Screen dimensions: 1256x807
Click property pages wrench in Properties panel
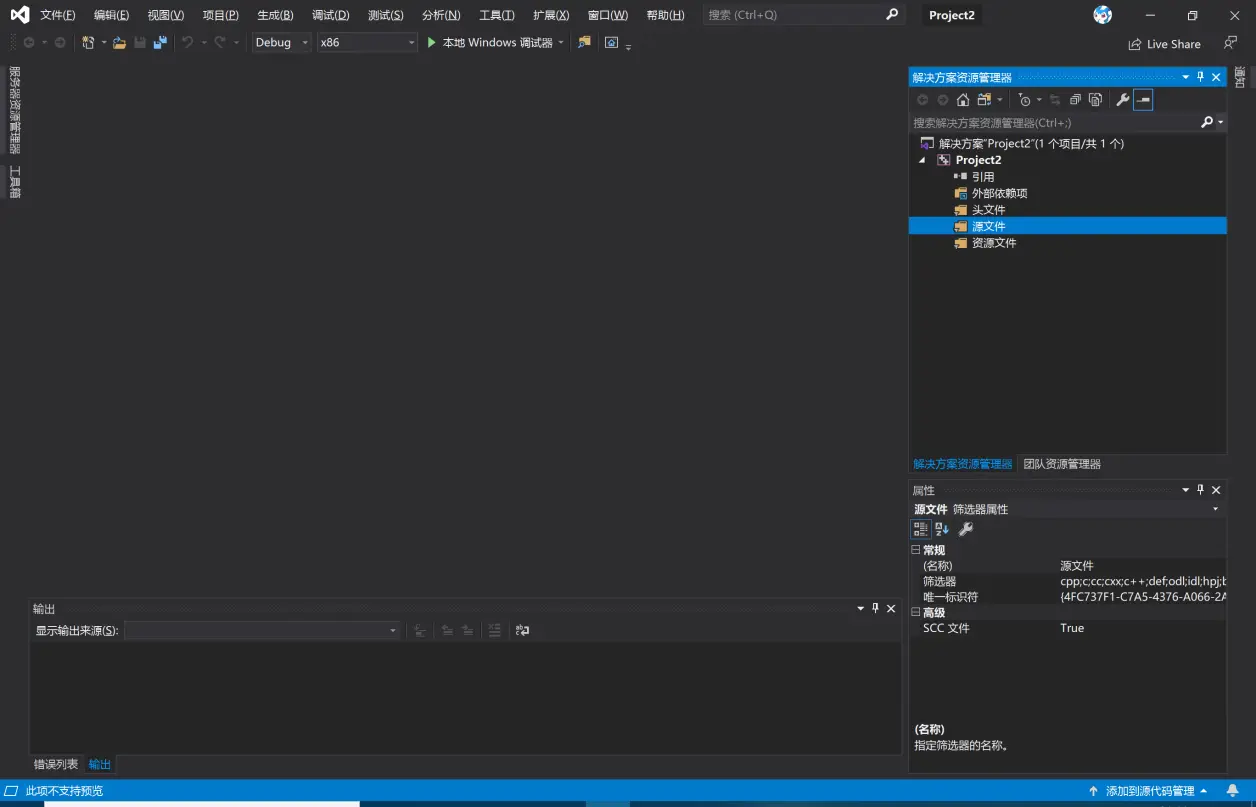coord(965,529)
